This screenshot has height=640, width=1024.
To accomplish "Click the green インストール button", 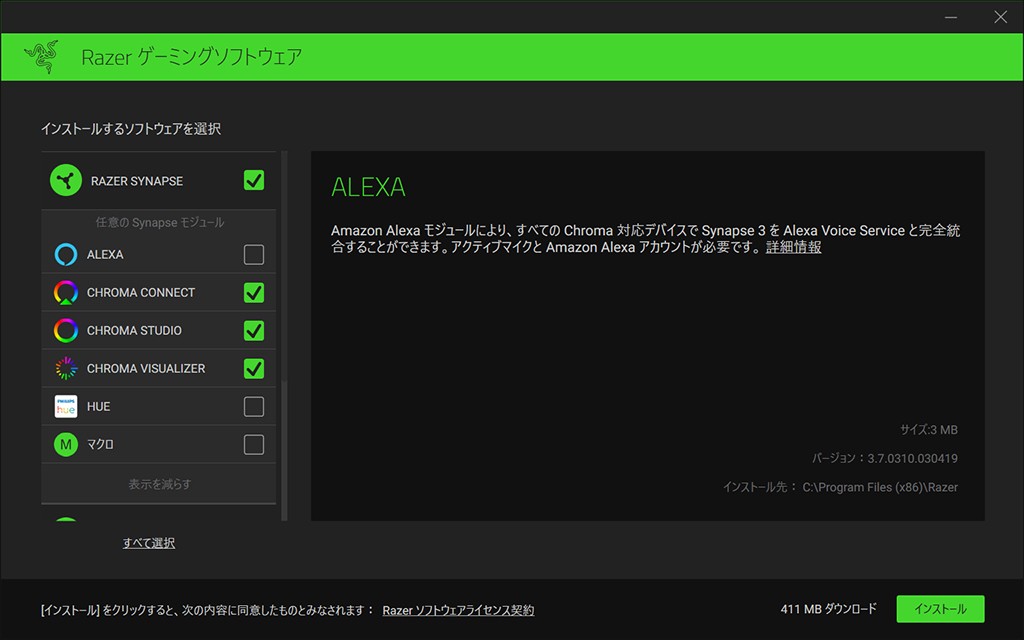I will pos(940,609).
